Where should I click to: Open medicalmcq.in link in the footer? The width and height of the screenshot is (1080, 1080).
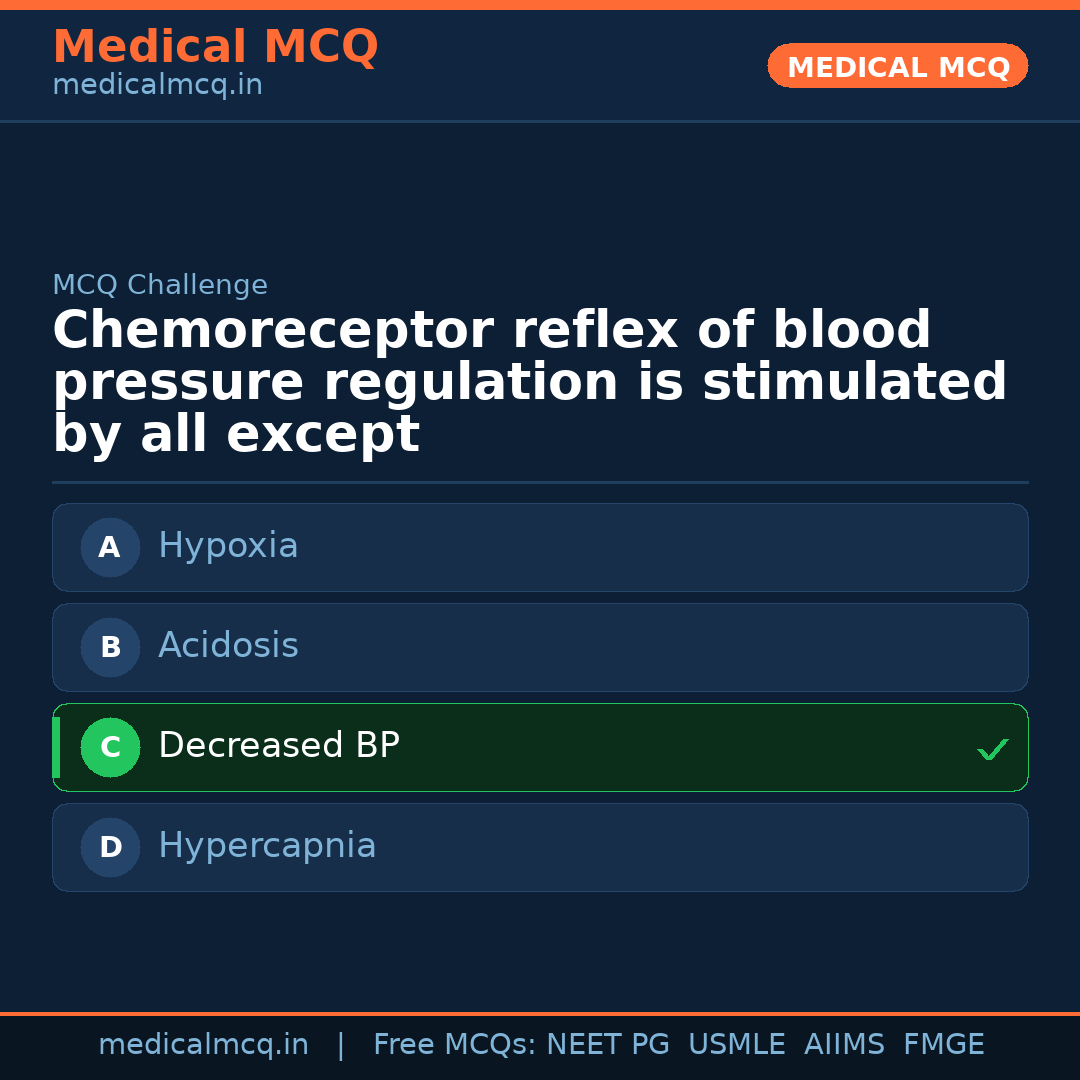click(x=203, y=1045)
